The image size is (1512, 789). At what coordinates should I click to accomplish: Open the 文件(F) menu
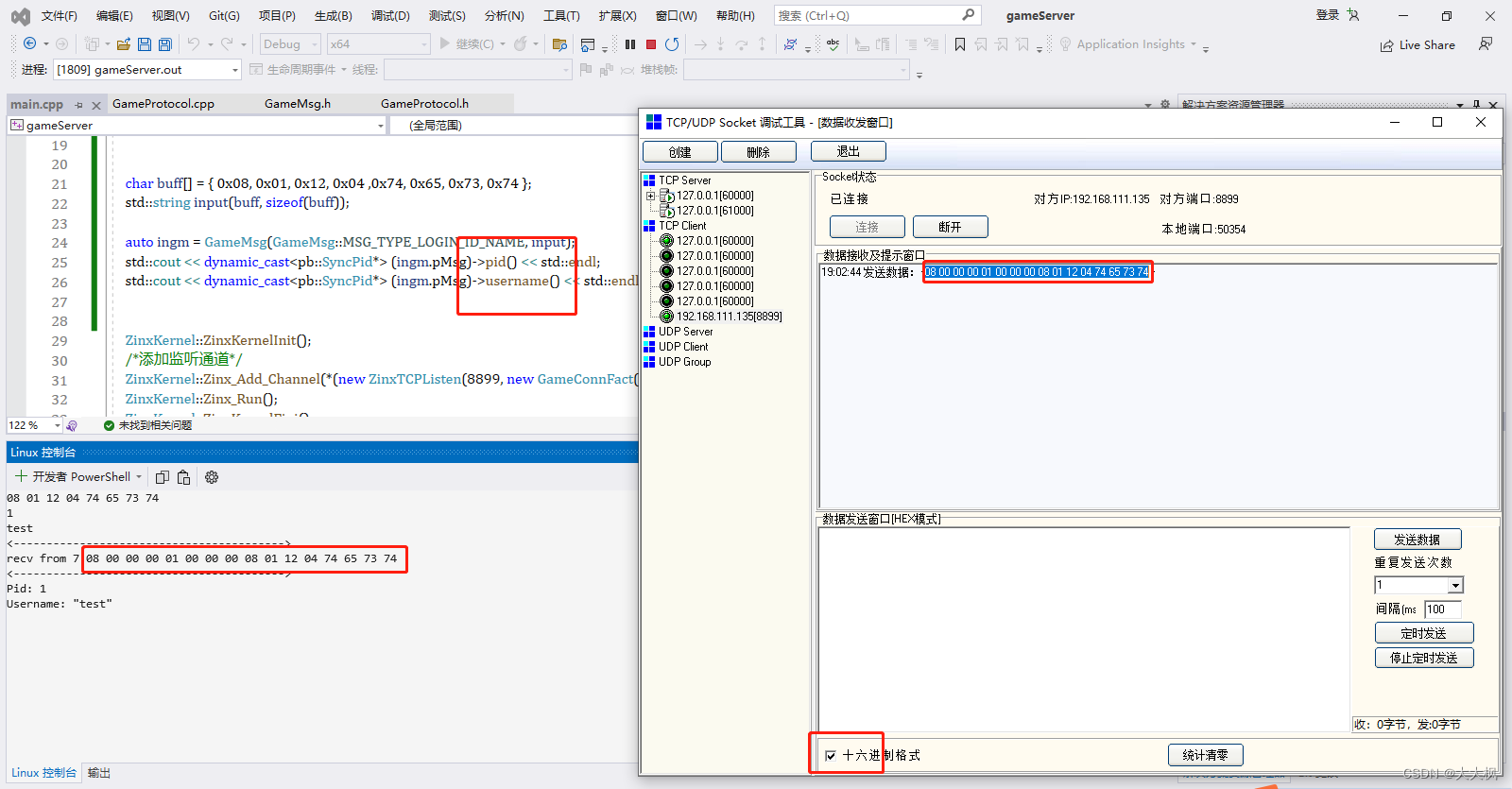60,16
